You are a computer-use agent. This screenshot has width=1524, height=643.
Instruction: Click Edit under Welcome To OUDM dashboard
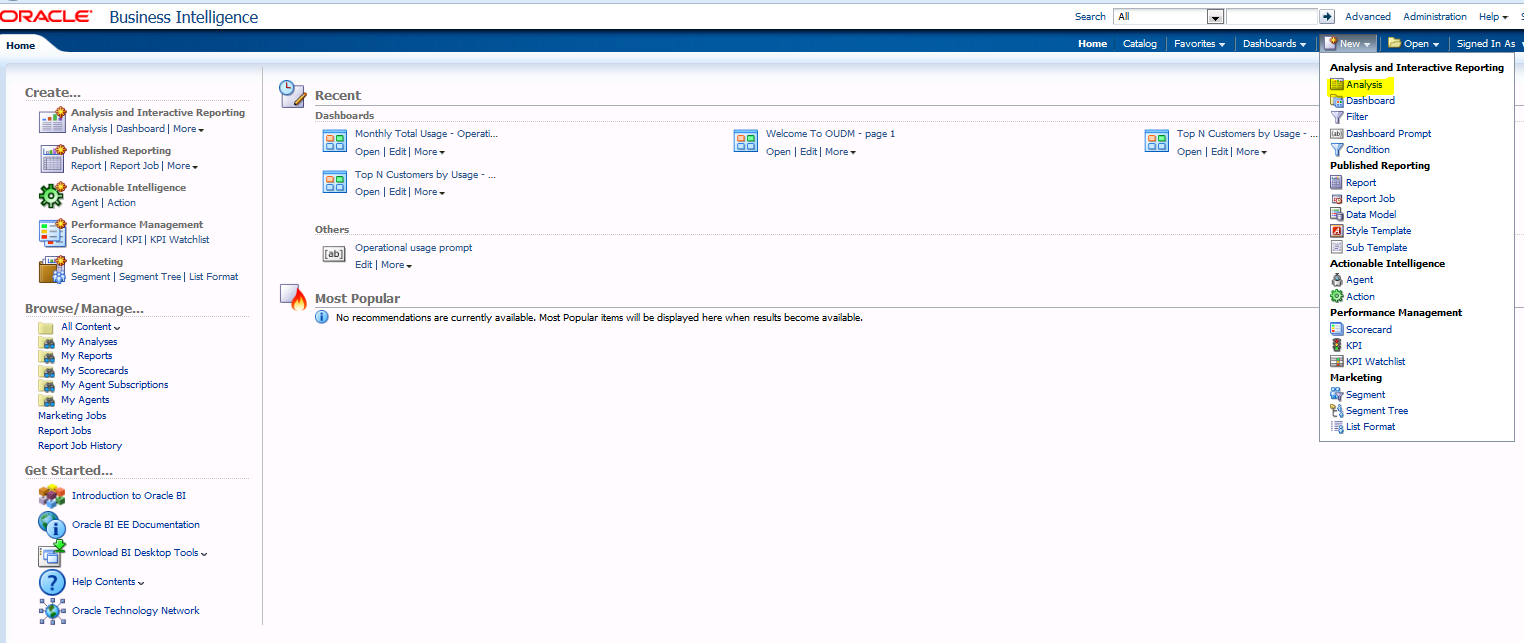808,152
